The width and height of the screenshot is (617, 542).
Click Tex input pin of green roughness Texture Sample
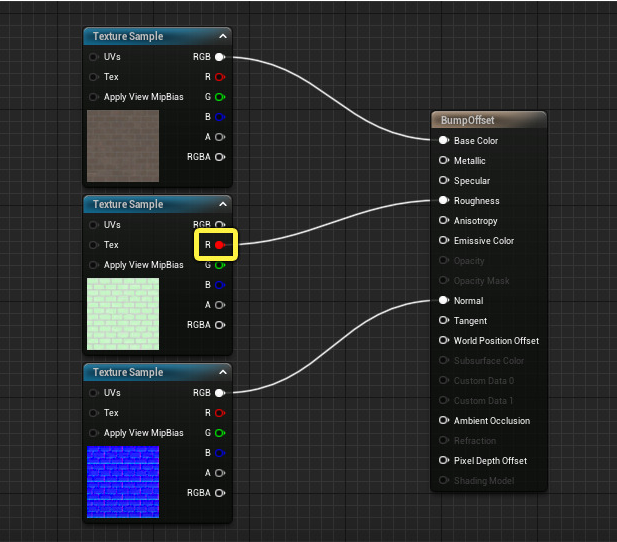click(93, 245)
